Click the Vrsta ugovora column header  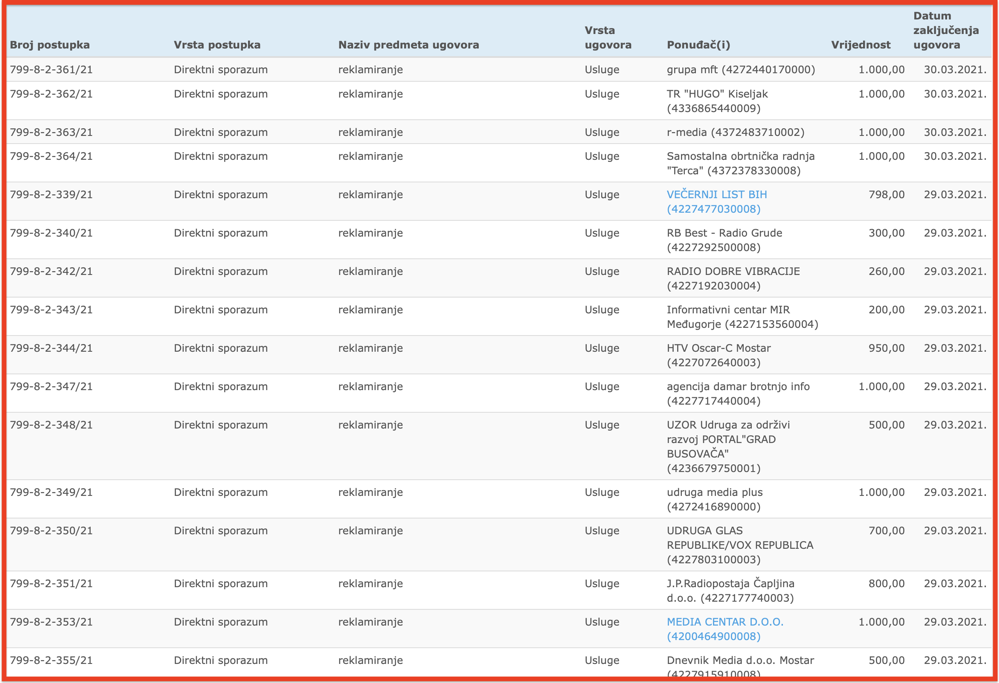[x=608, y=38]
